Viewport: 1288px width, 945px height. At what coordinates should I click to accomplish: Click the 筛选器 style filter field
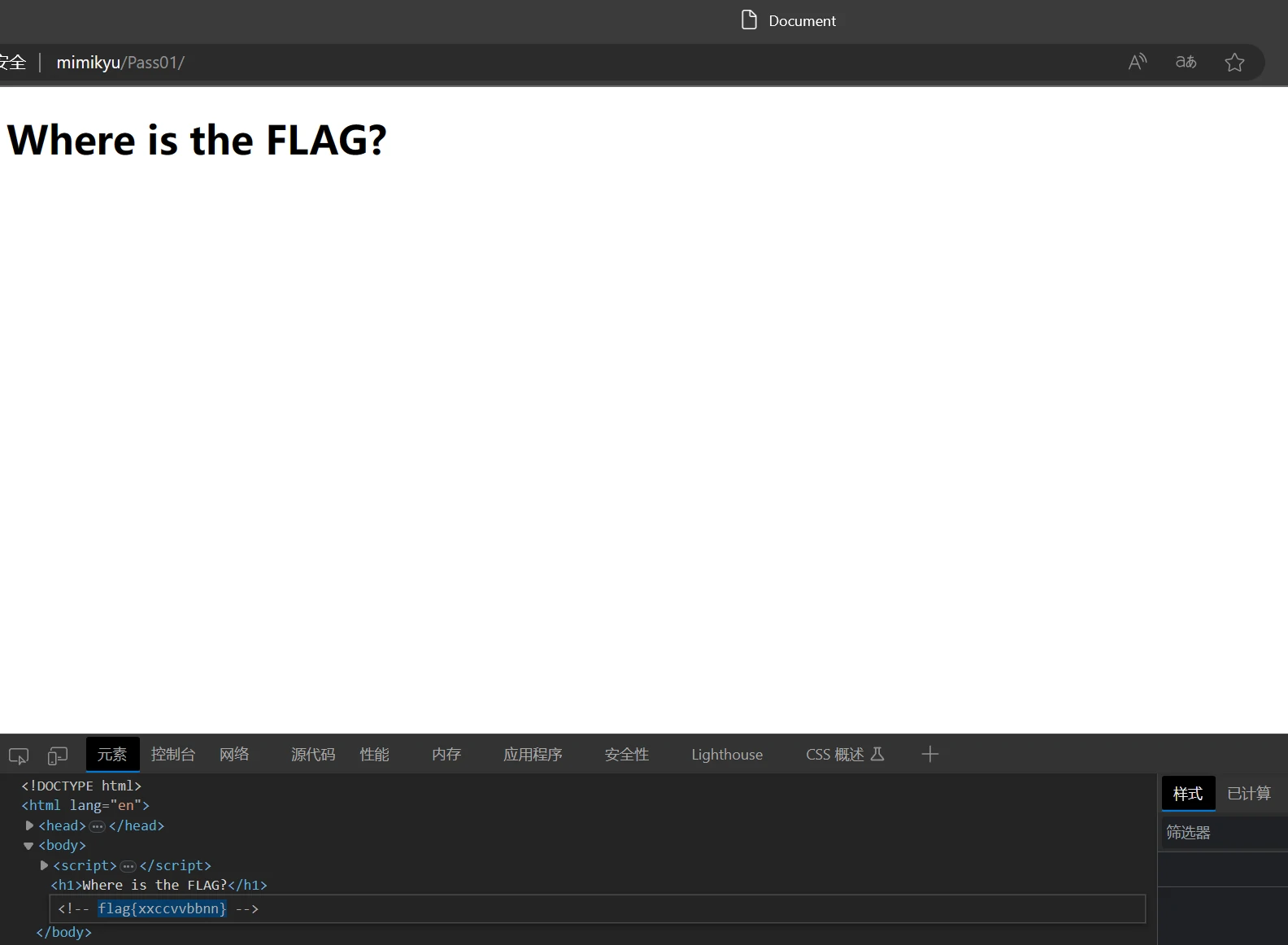tap(1224, 833)
